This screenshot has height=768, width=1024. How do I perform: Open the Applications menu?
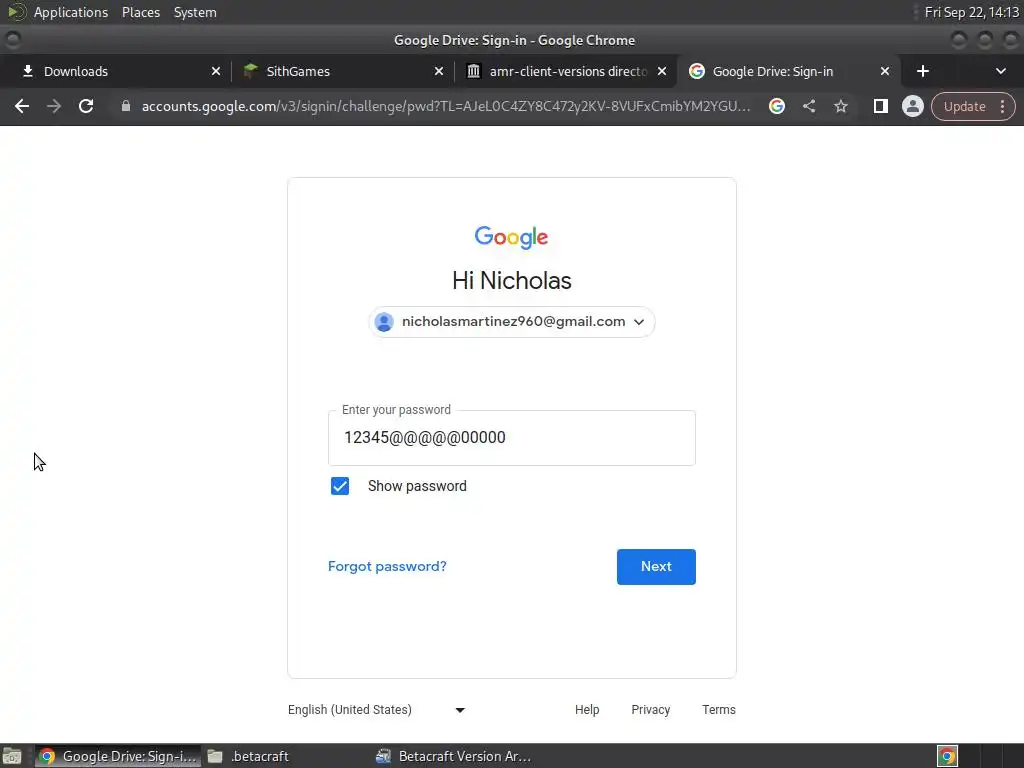pyautogui.click(x=71, y=12)
